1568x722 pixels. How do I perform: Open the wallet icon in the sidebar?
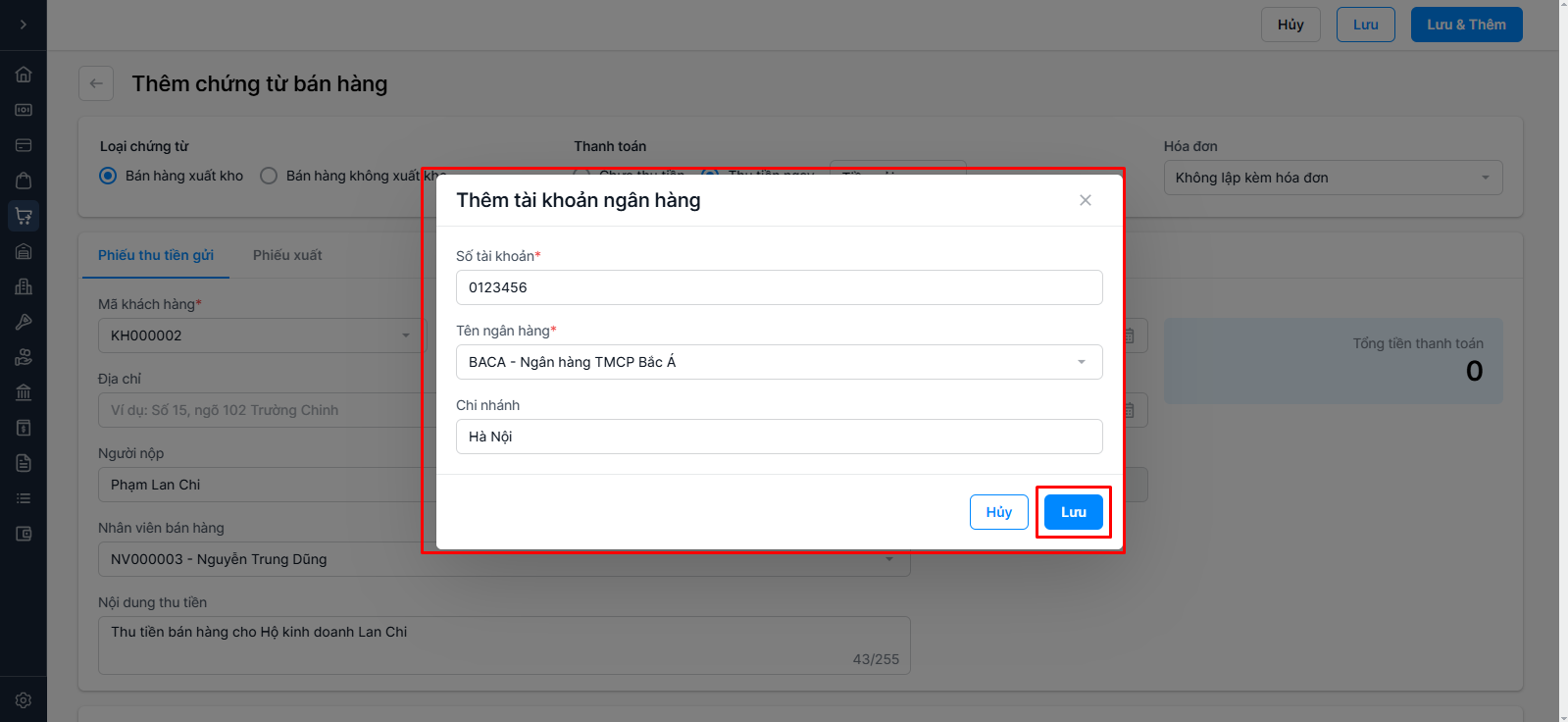pyautogui.click(x=24, y=534)
